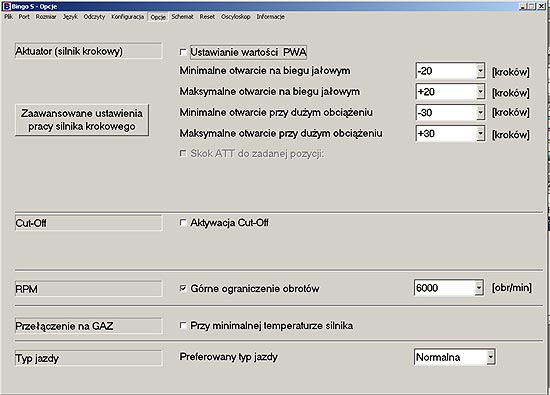Click the +30 value field
The width and height of the screenshot is (550, 395).
click(x=446, y=134)
